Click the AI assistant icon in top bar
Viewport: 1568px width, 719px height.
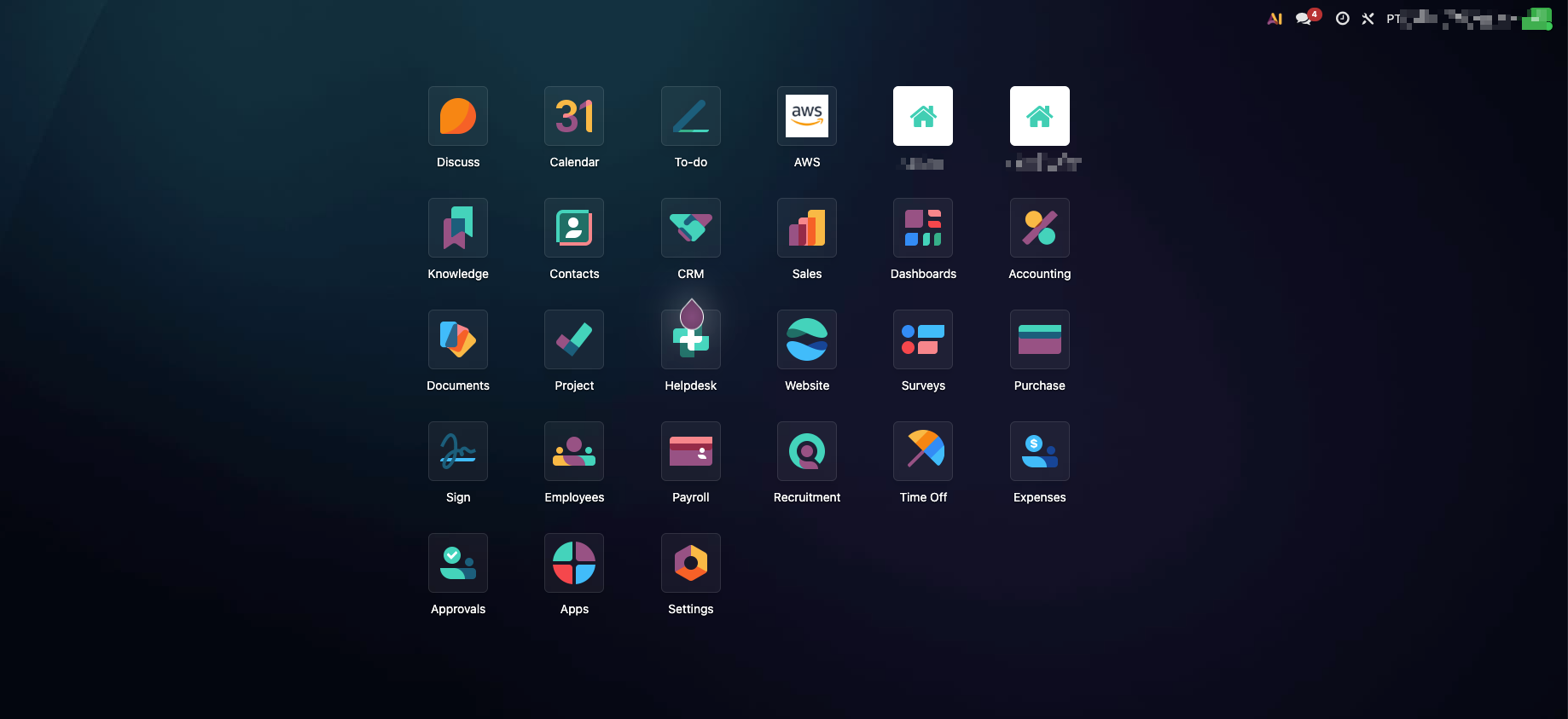tap(1275, 19)
